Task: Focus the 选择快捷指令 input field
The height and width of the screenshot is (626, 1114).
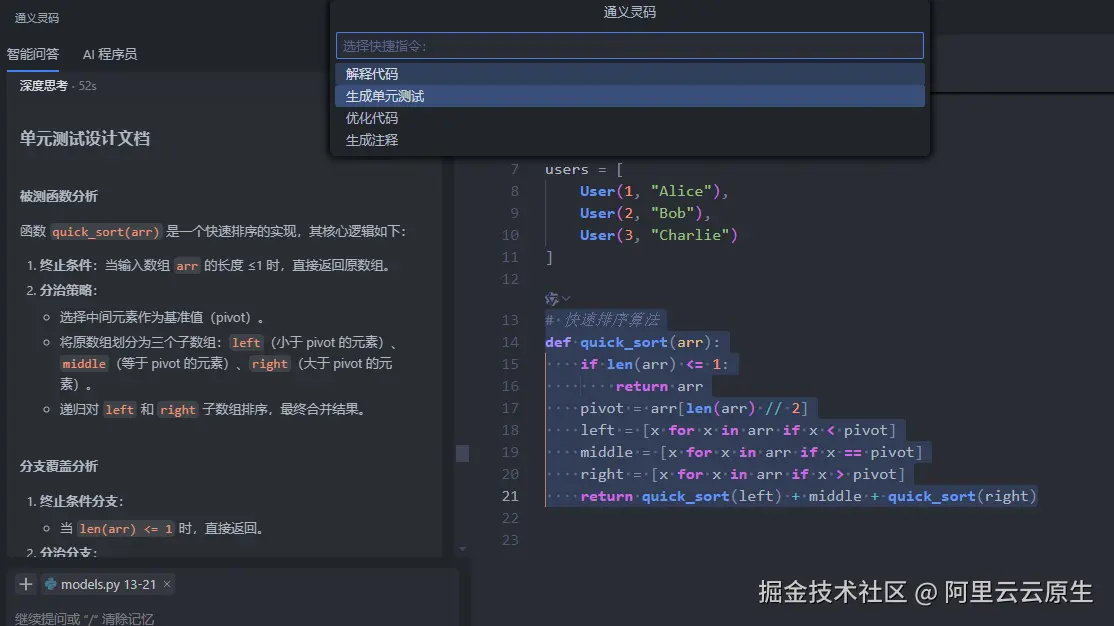Action: click(x=629, y=46)
